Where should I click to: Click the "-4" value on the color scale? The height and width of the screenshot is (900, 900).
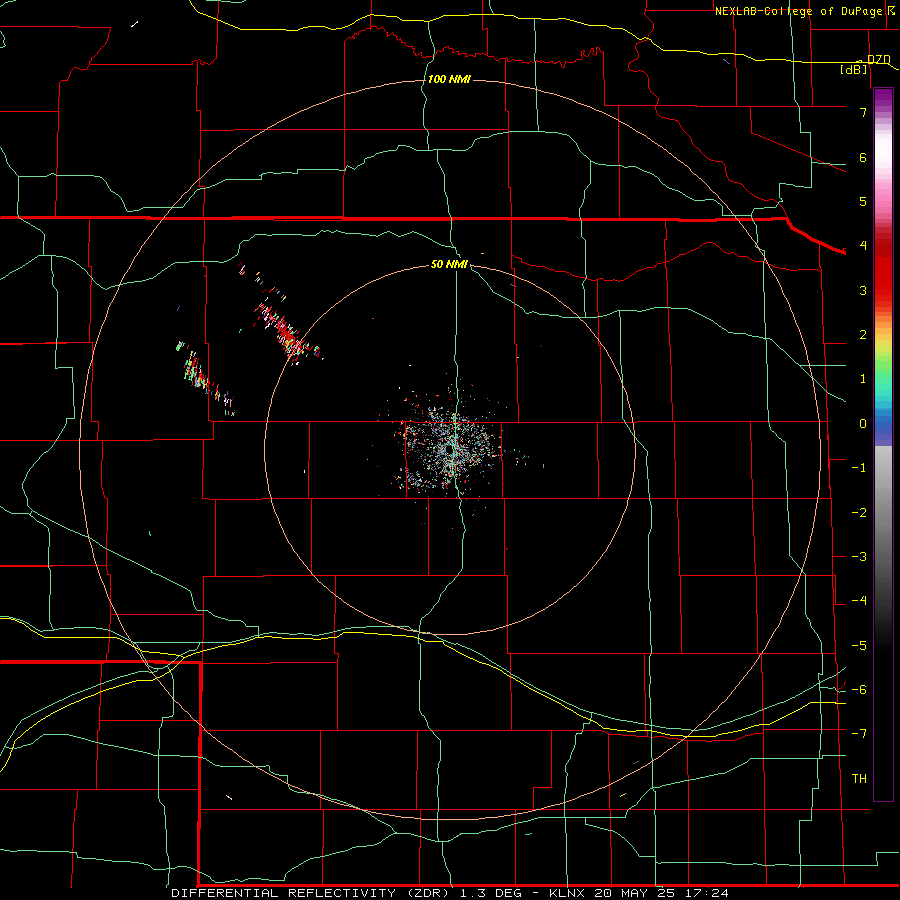point(859,601)
